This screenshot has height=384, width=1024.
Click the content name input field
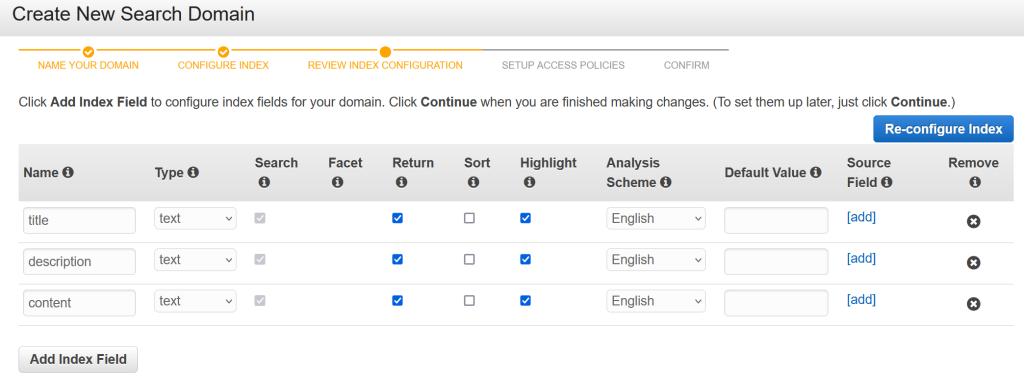(79, 303)
